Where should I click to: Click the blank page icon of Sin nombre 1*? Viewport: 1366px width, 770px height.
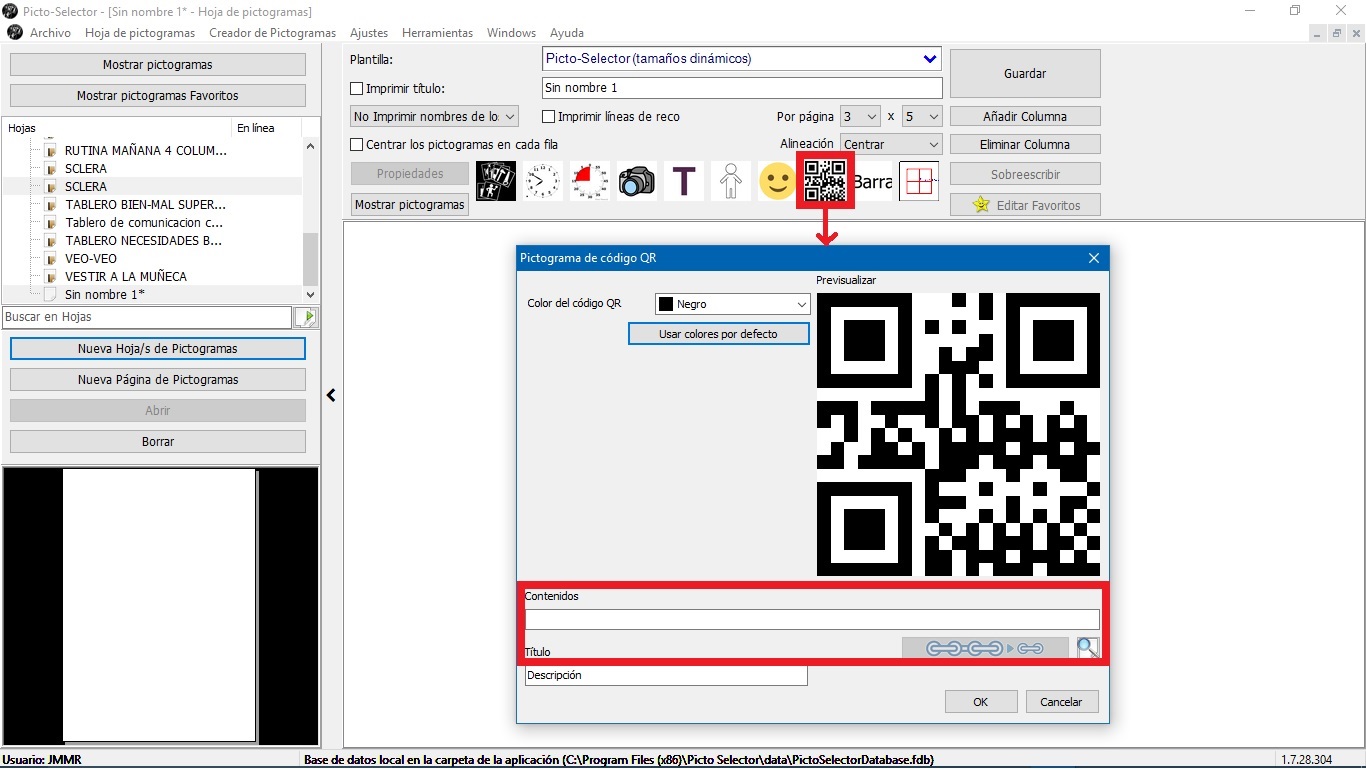[x=50, y=295]
